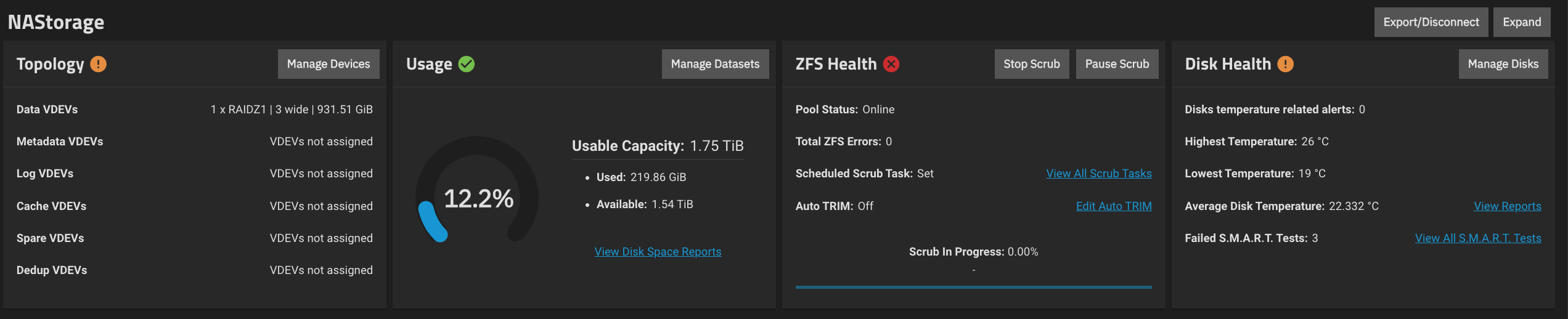The width and height of the screenshot is (1568, 319).
Task: Stop the running scrub
Action: click(x=1031, y=64)
